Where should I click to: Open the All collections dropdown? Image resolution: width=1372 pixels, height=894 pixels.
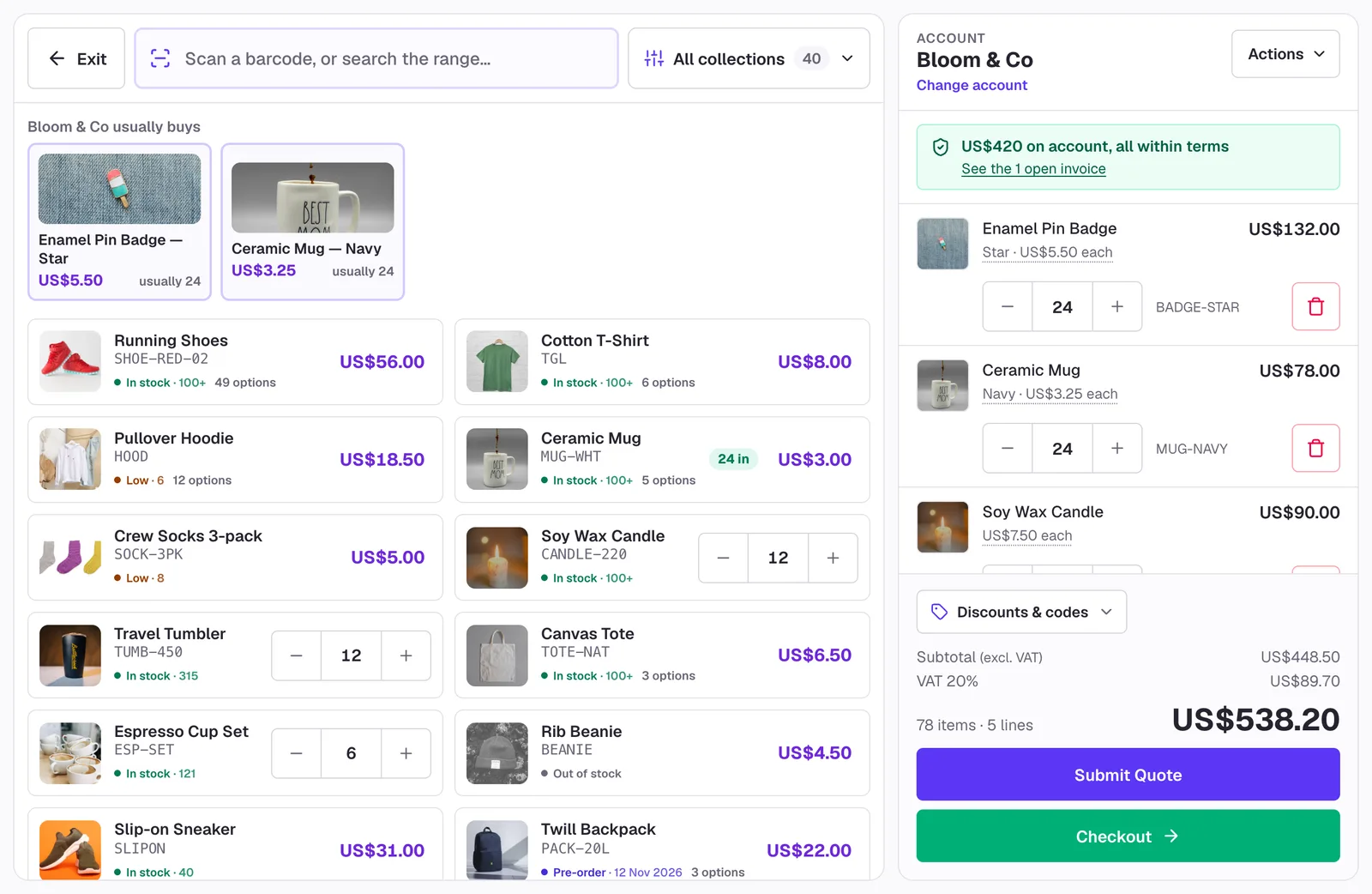(x=749, y=58)
